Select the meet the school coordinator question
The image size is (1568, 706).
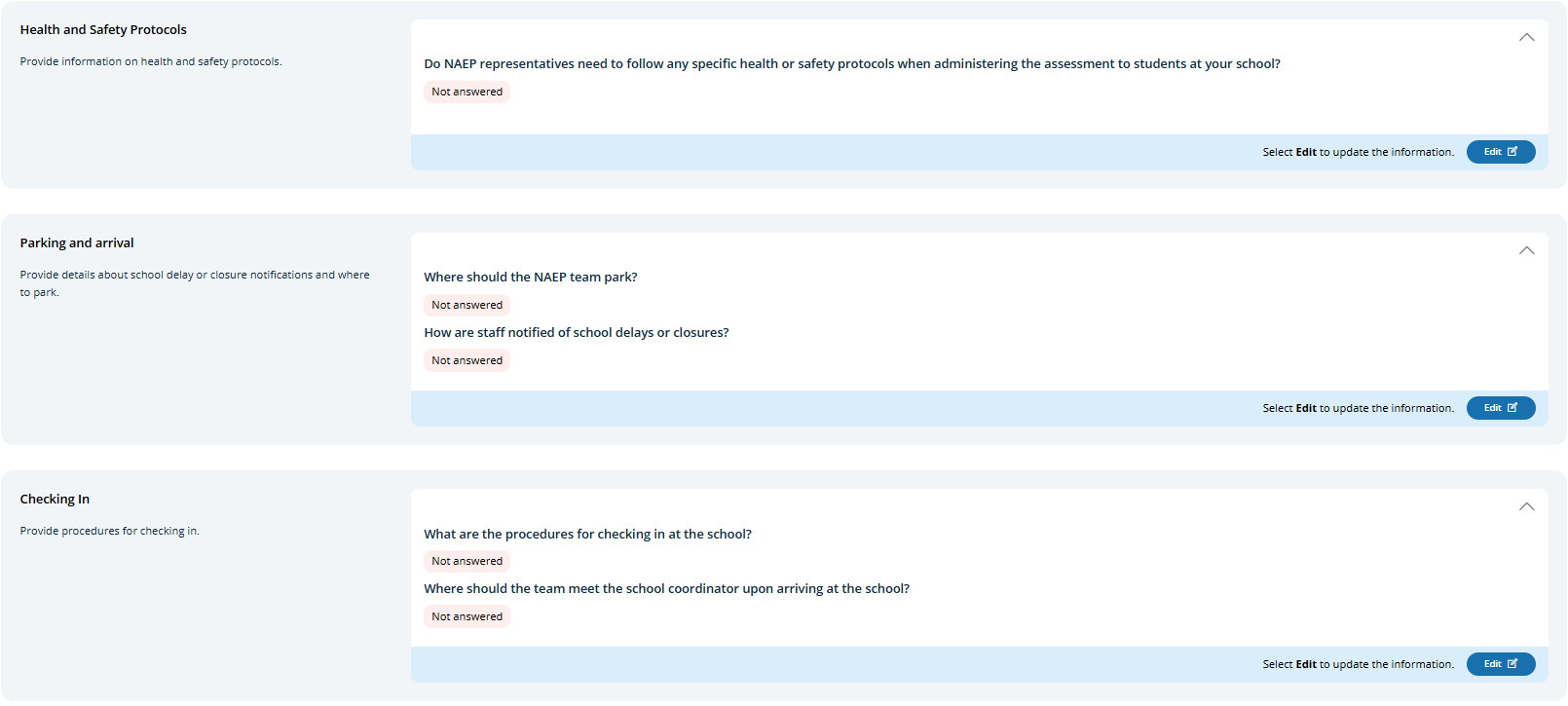pos(666,589)
